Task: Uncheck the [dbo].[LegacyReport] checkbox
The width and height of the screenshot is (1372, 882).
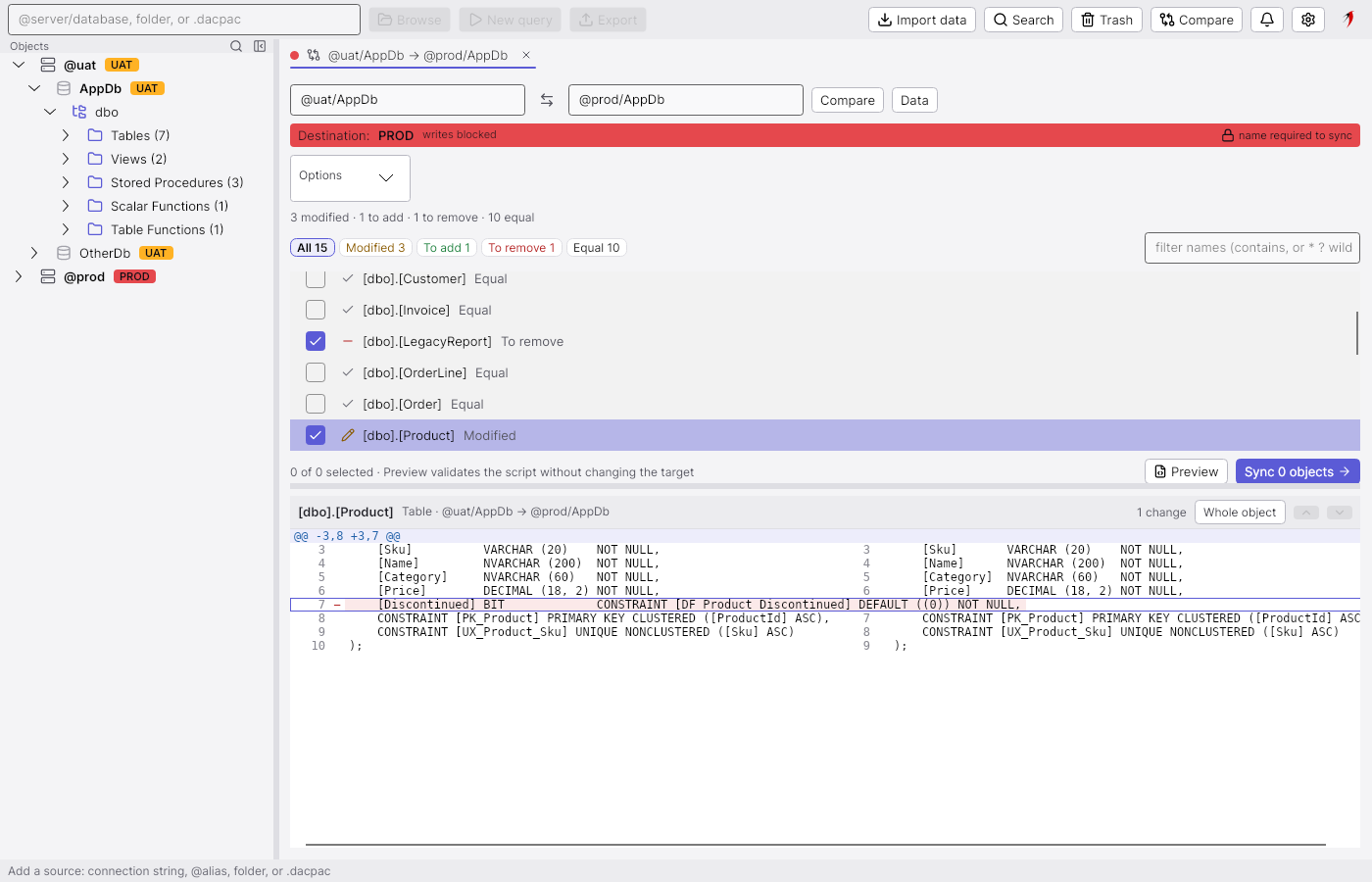Action: (316, 341)
